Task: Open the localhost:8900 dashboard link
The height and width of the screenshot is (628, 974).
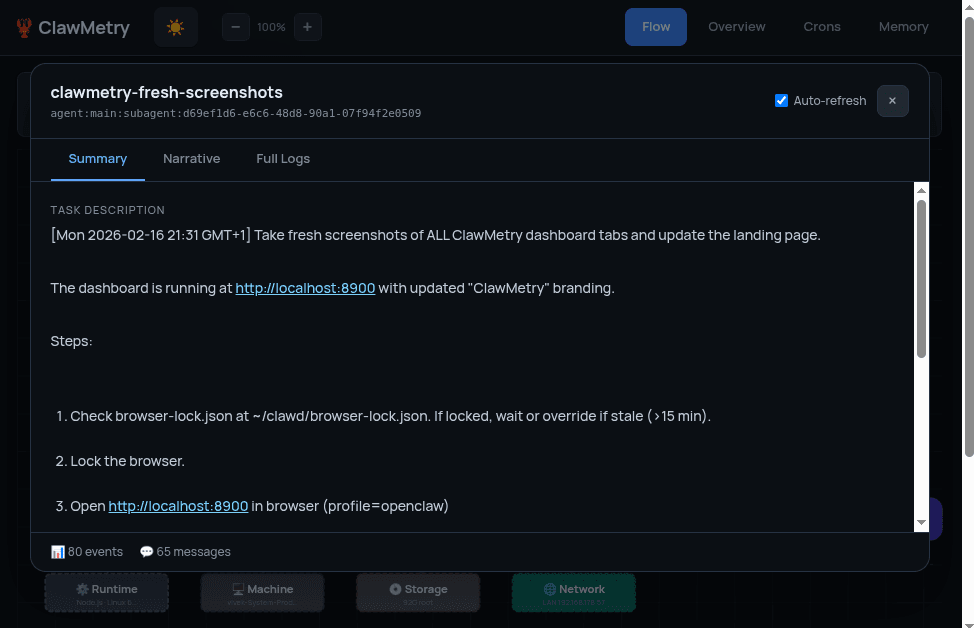Action: 305,288
